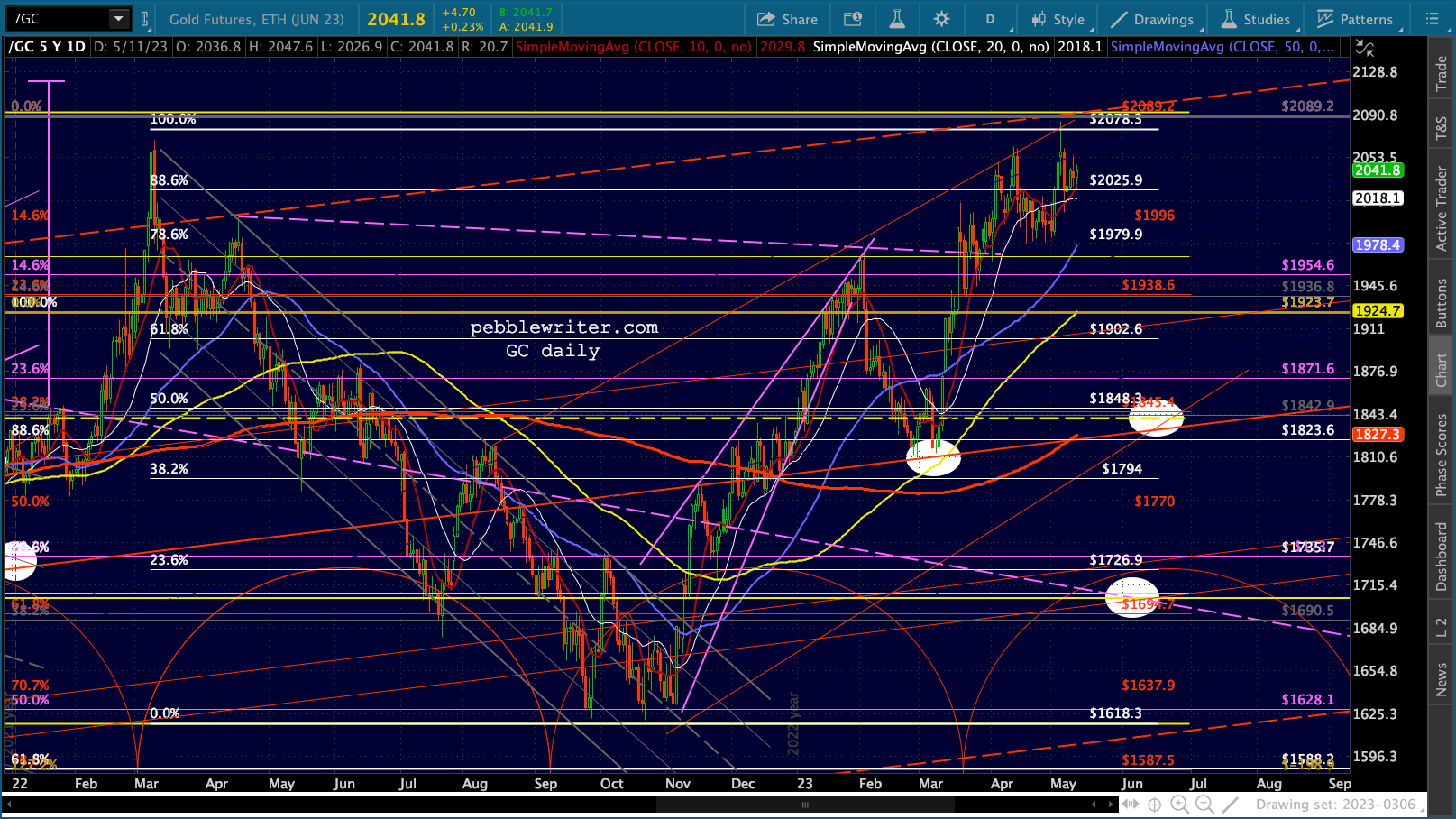The image size is (1456, 819).
Task: Click the scroll-left arrow on bottom bar
Action: pos(1094,804)
